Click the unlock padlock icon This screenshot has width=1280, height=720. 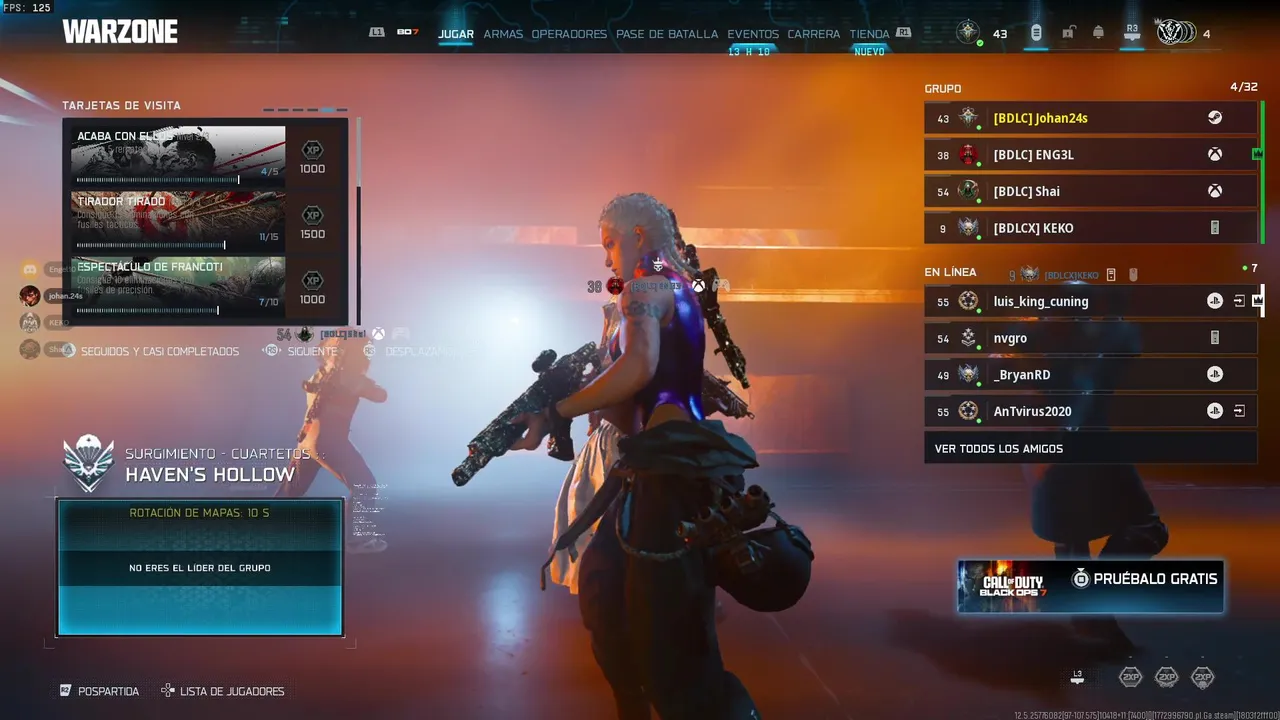point(1068,33)
